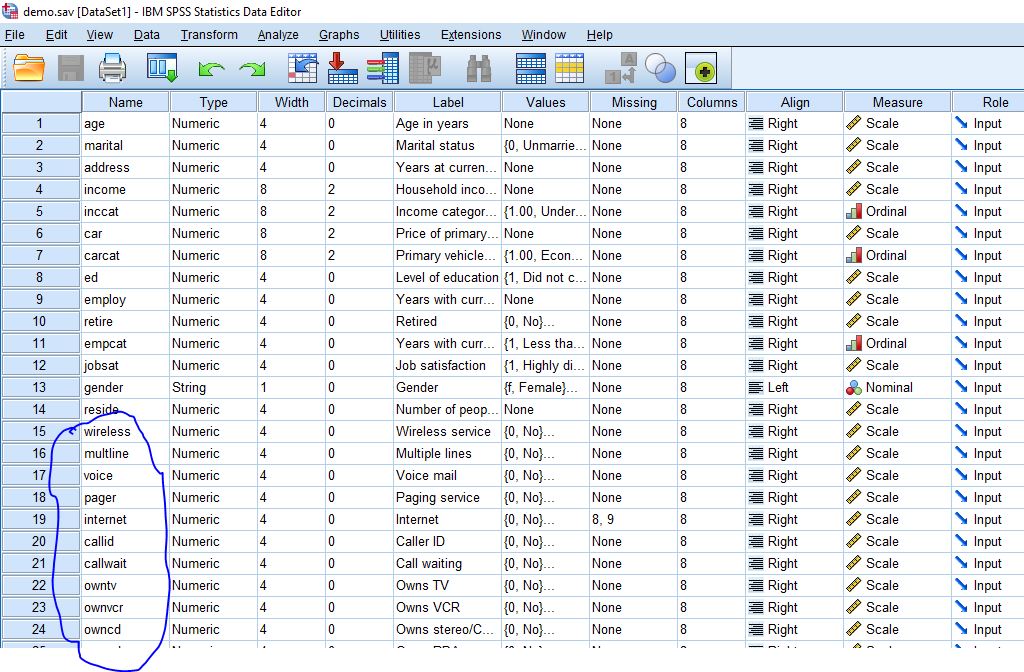Click the Go to Variable red-arrow icon

342,68
